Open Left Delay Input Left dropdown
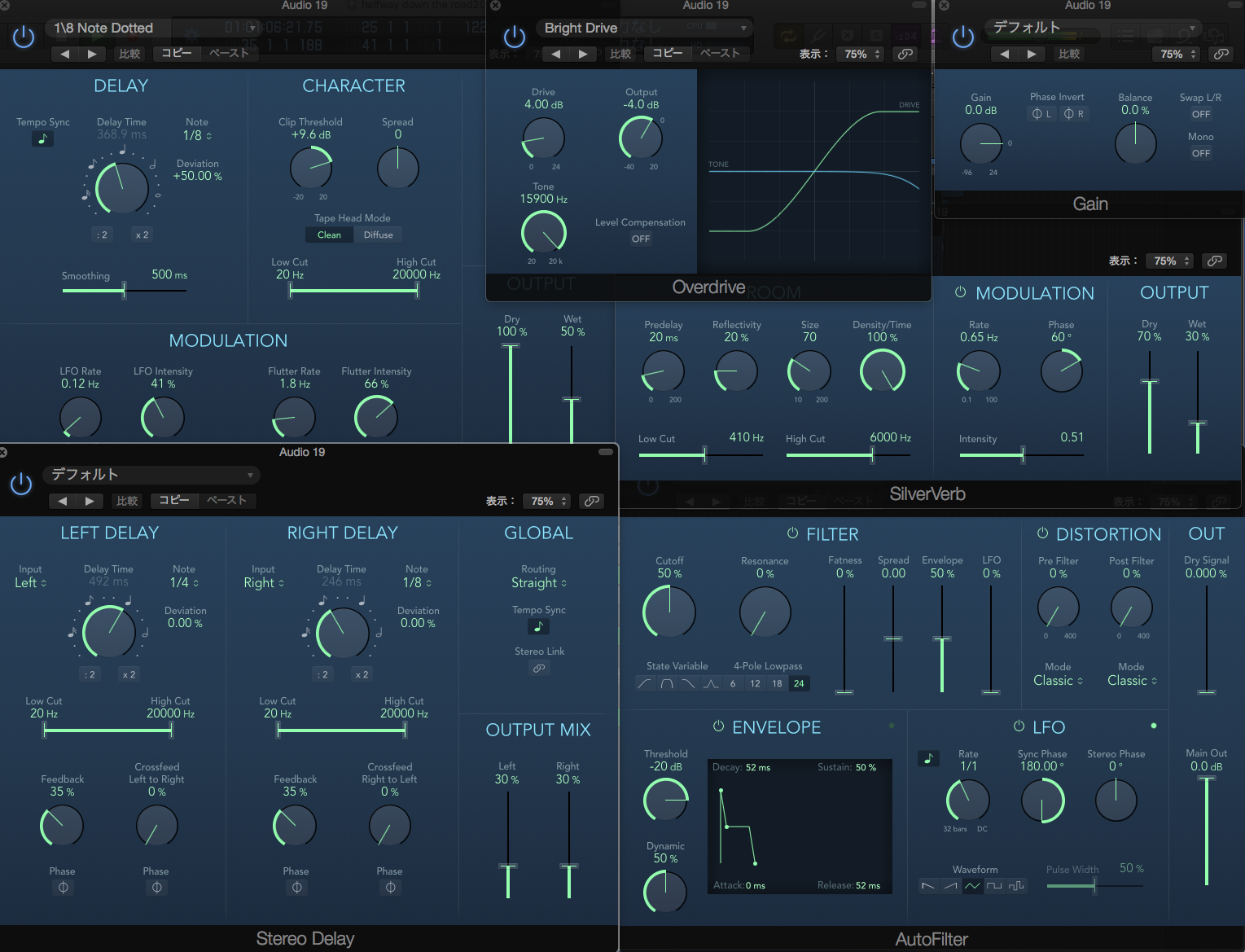This screenshot has width=1245, height=952. click(x=30, y=582)
